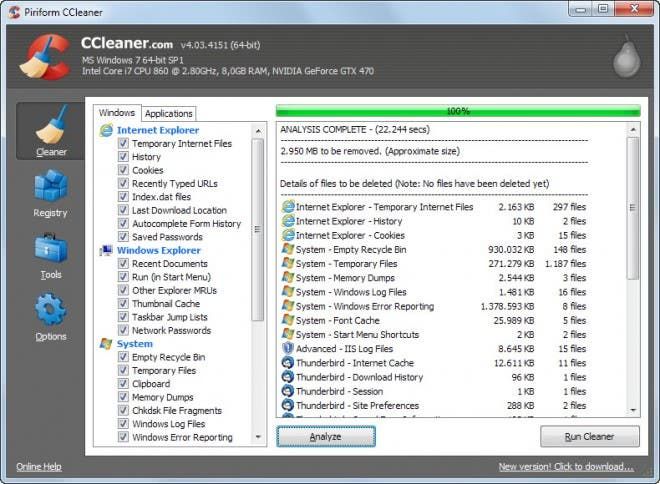660x484 pixels.
Task: Toggle Network Passwords checkbox
Action: click(x=123, y=330)
